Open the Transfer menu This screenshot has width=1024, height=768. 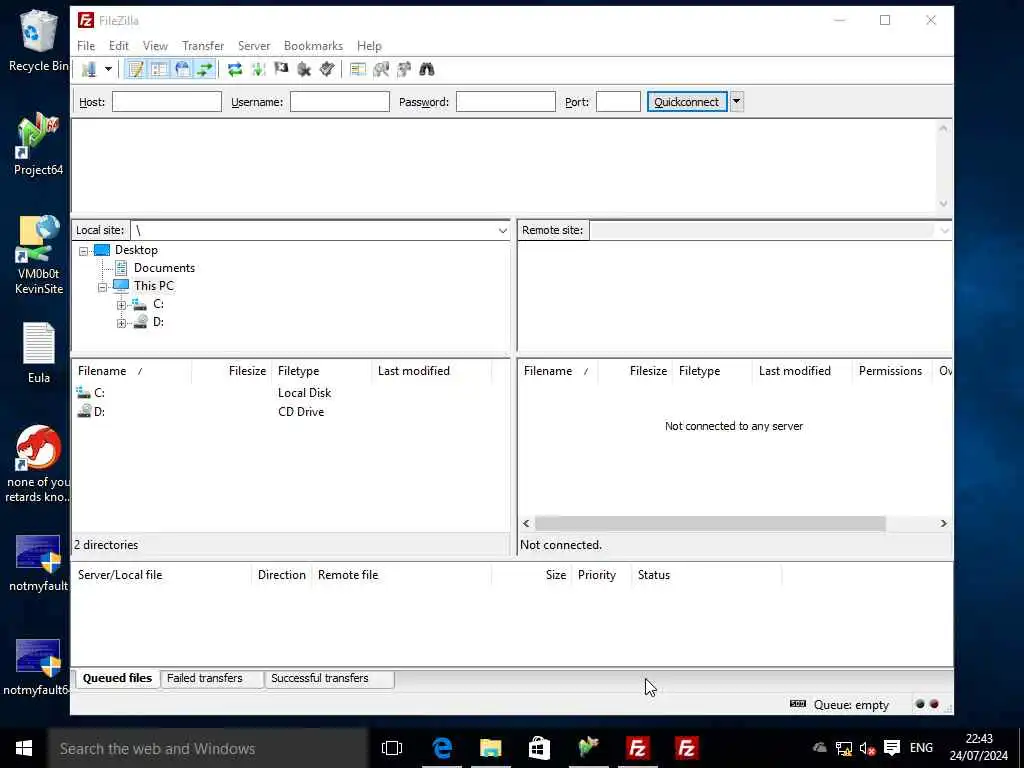(203, 46)
